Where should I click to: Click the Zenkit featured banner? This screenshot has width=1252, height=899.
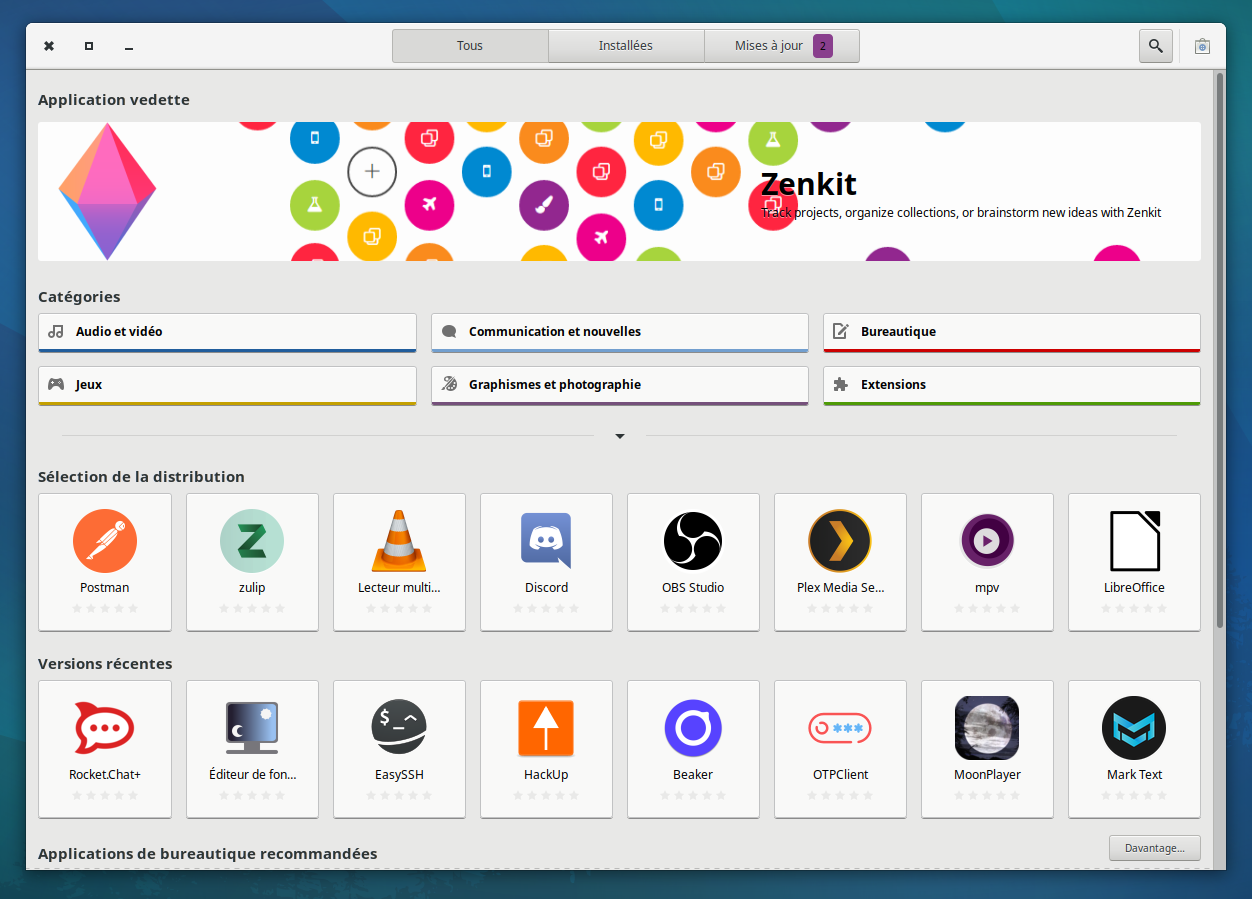(619, 191)
